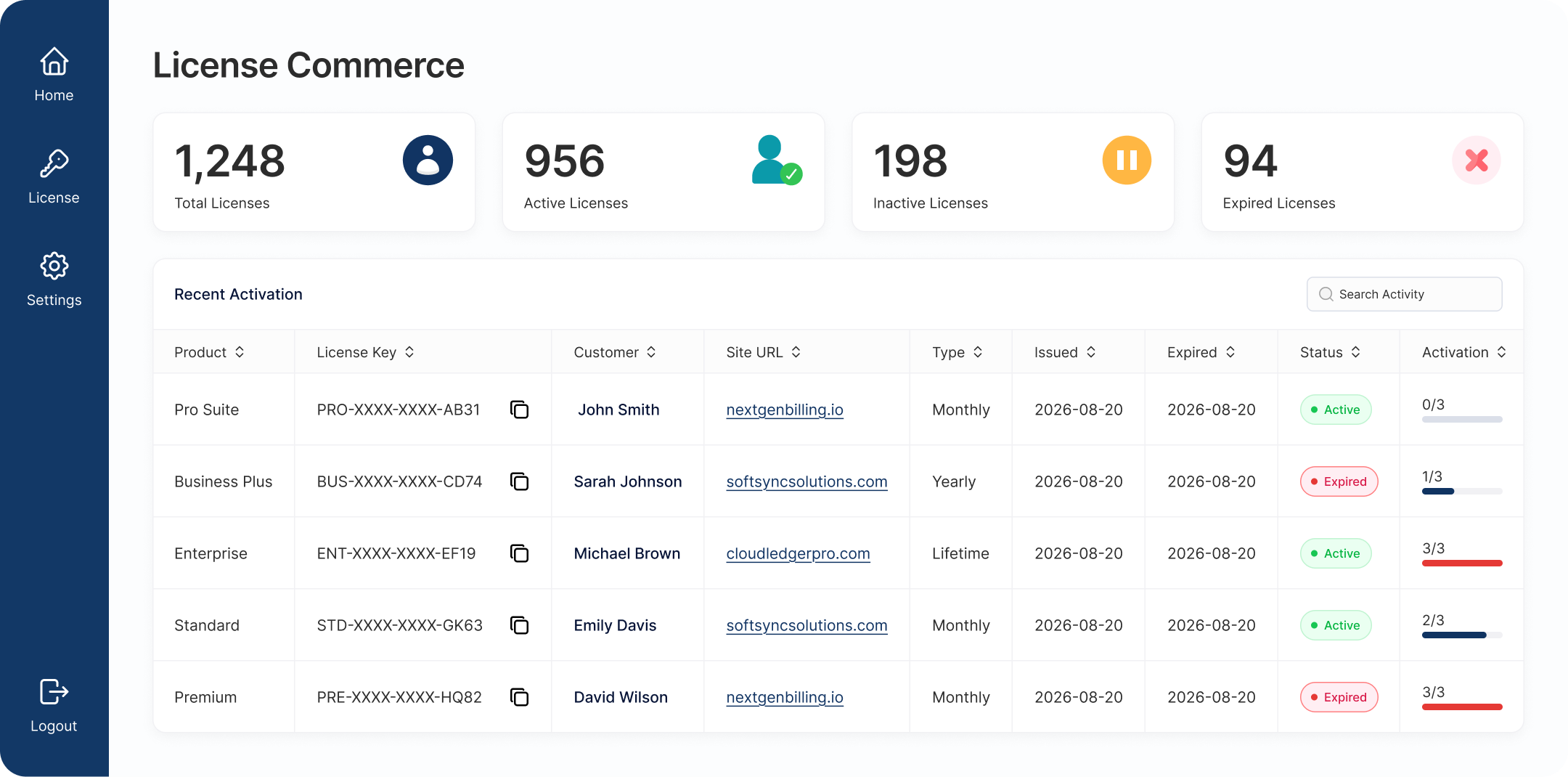
Task: Click the Inactive Licenses pause icon
Action: point(1127,160)
